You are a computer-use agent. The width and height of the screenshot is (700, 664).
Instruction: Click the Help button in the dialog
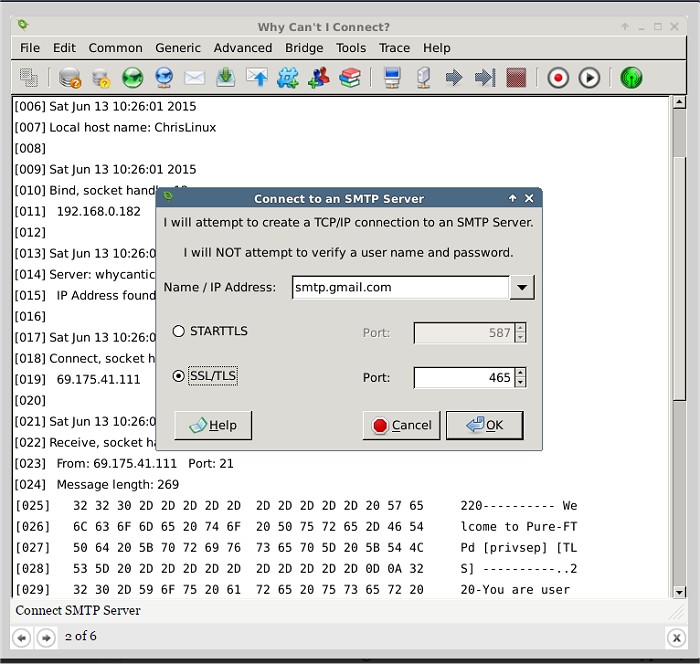212,425
